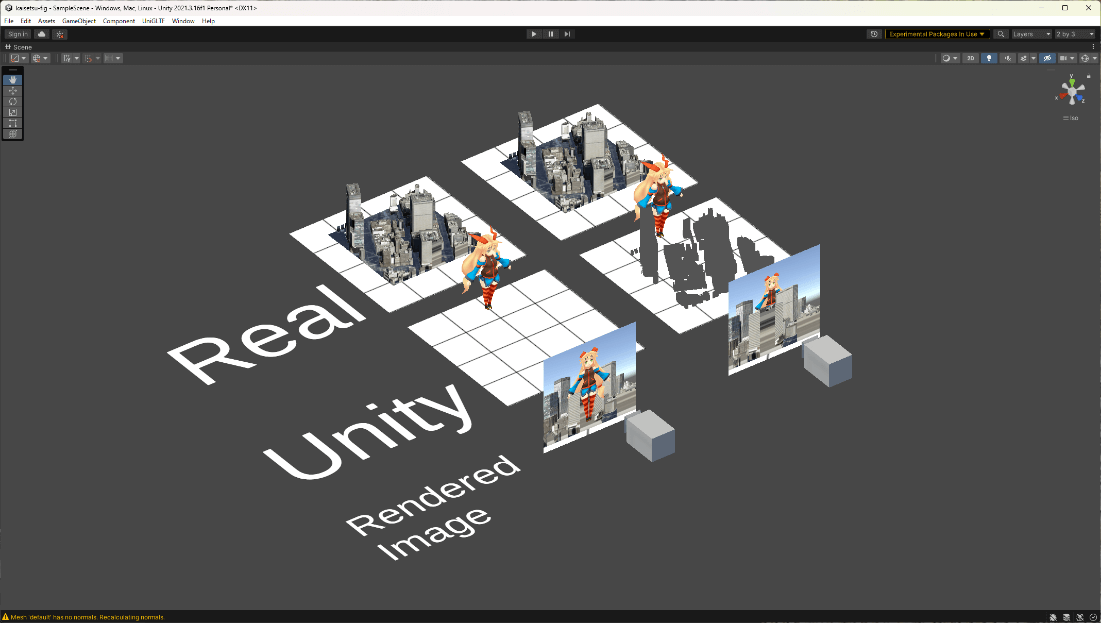
Task: Click the Sign in button
Action: point(18,34)
